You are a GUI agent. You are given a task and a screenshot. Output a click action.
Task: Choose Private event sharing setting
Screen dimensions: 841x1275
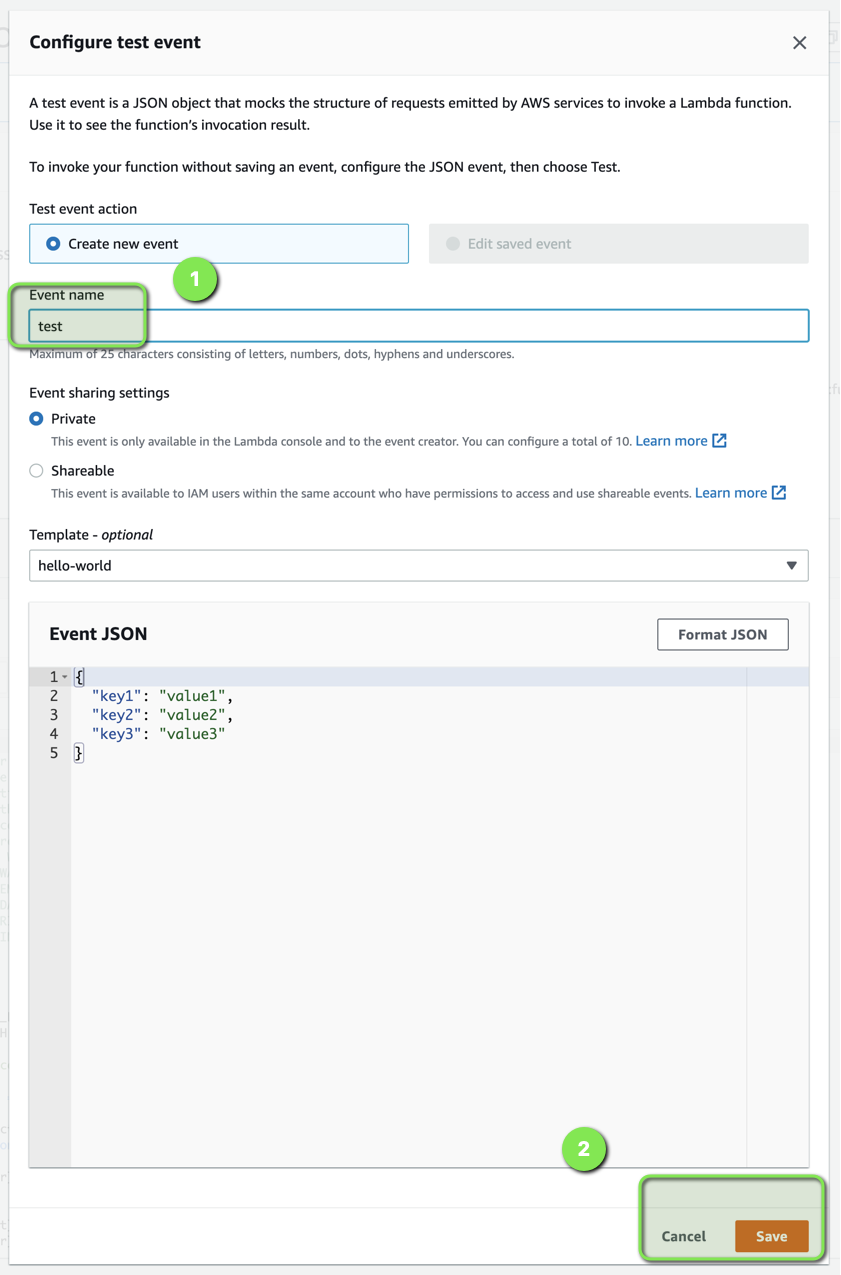coord(36,419)
